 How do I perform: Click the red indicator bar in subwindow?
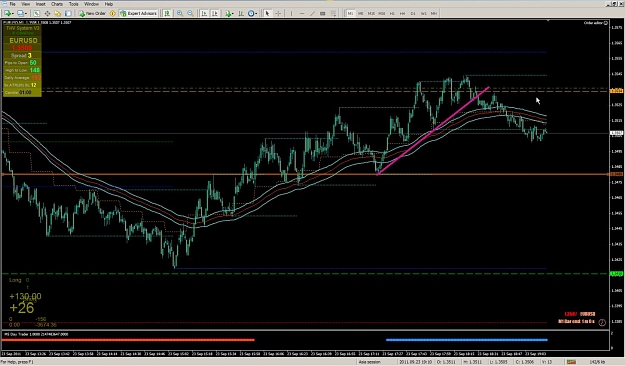coord(128,340)
